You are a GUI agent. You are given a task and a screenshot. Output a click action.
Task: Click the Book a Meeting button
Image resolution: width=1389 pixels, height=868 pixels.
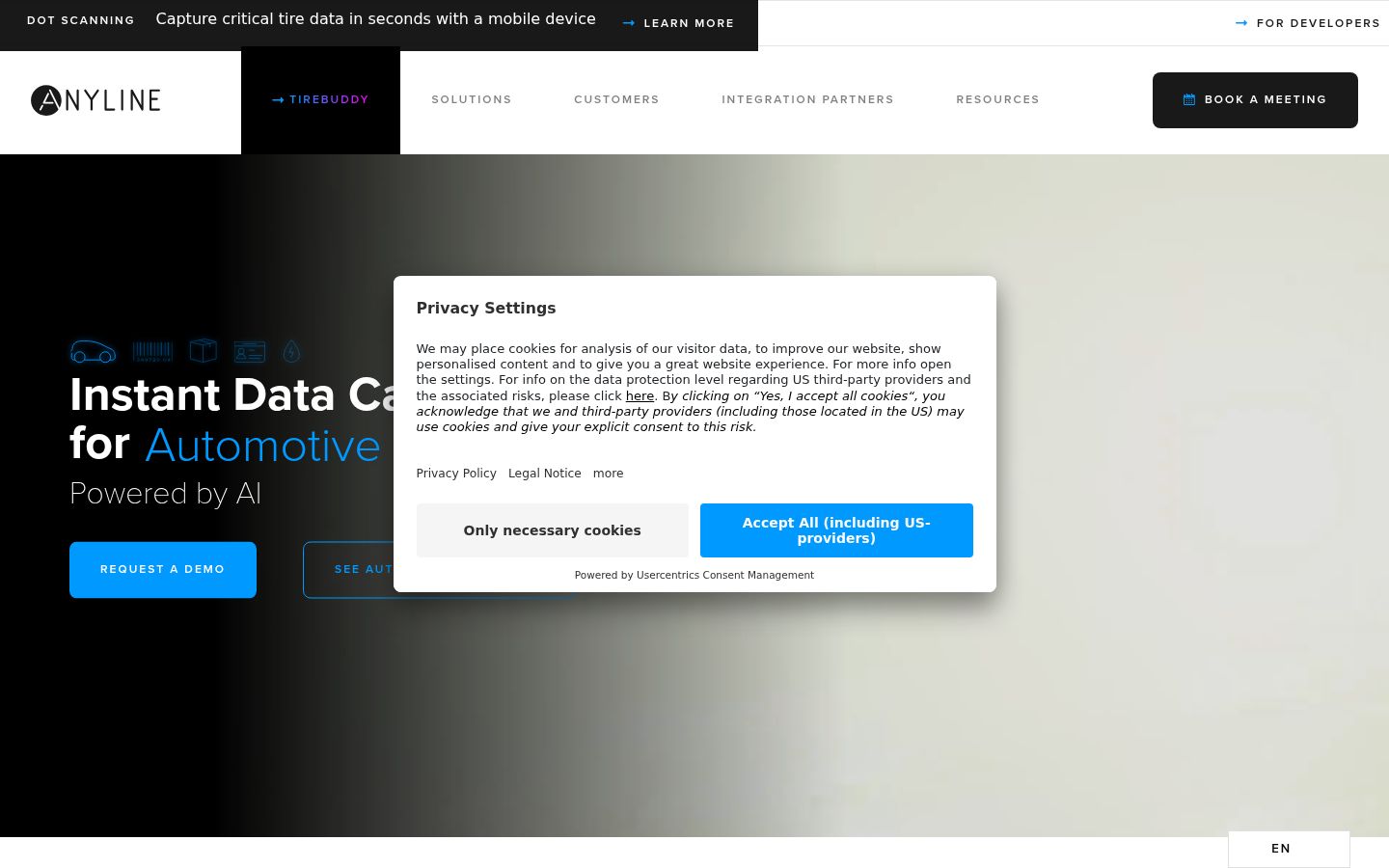[1255, 100]
